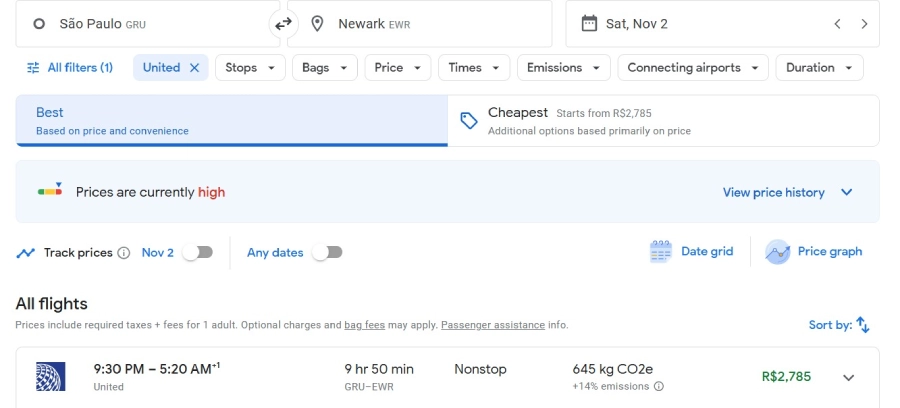Remove the United airline filter
The height and width of the screenshot is (408, 900).
coord(195,68)
